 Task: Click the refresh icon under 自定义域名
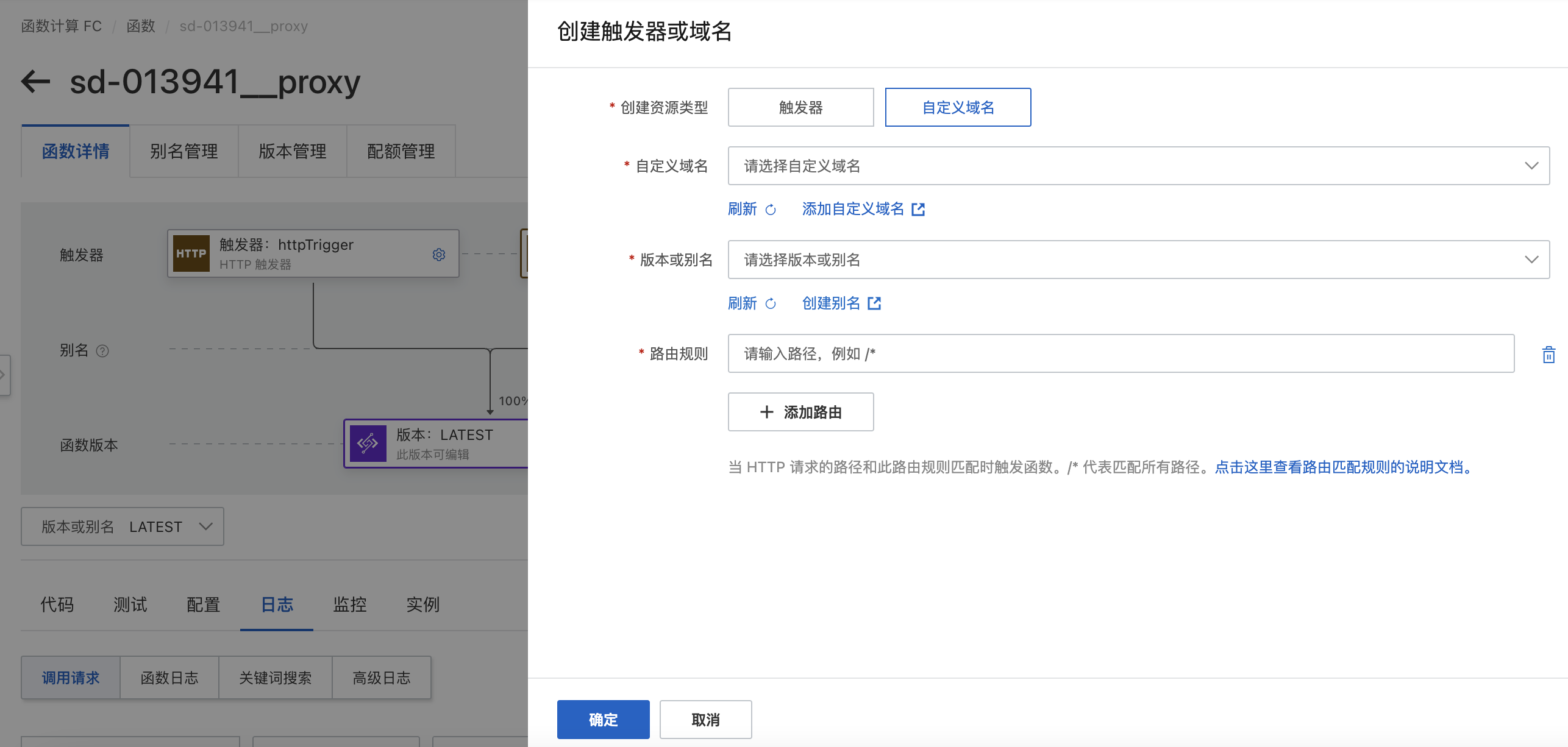[771, 210]
